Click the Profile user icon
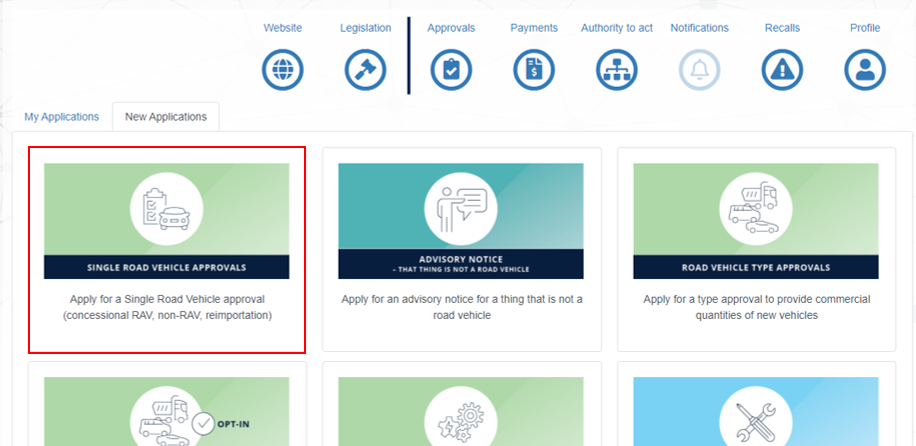This screenshot has width=916, height=446. click(865, 70)
